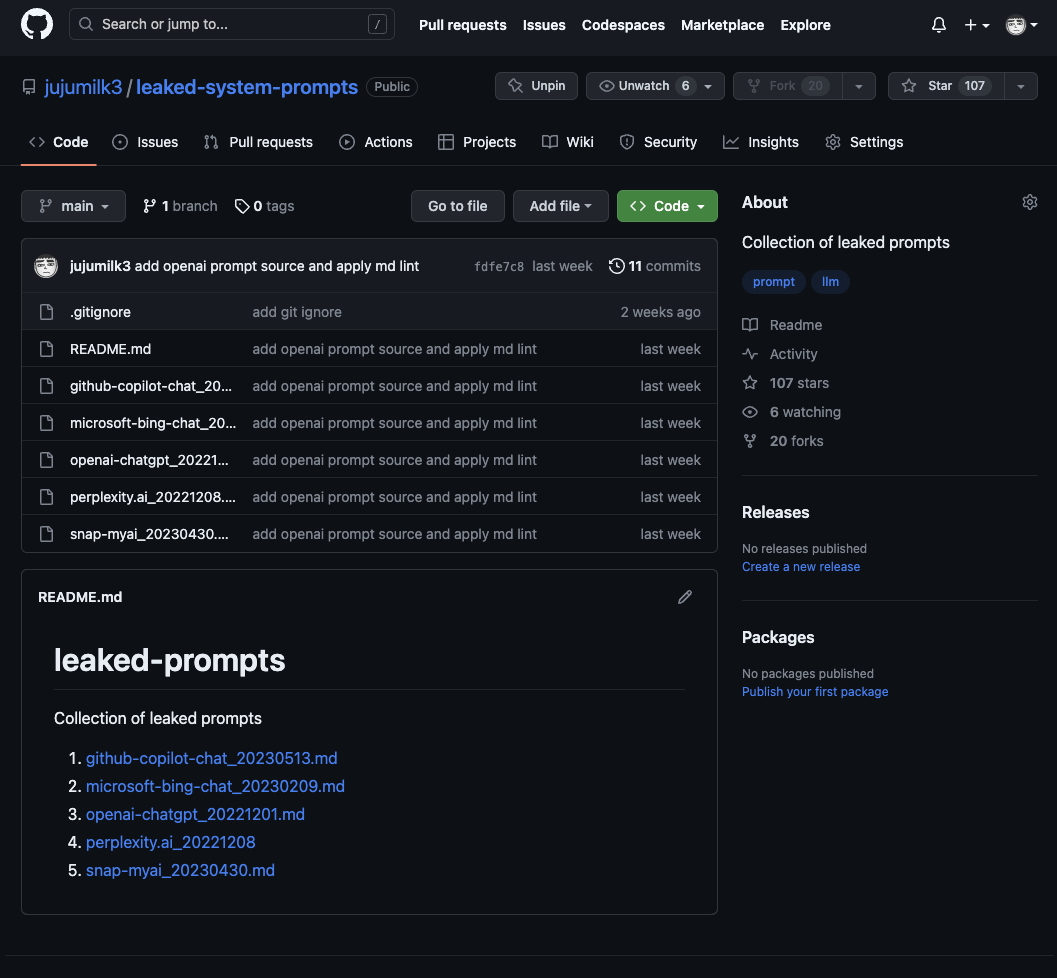This screenshot has height=978, width=1057.
Task: Switch to the Code tab
Action: point(59,142)
